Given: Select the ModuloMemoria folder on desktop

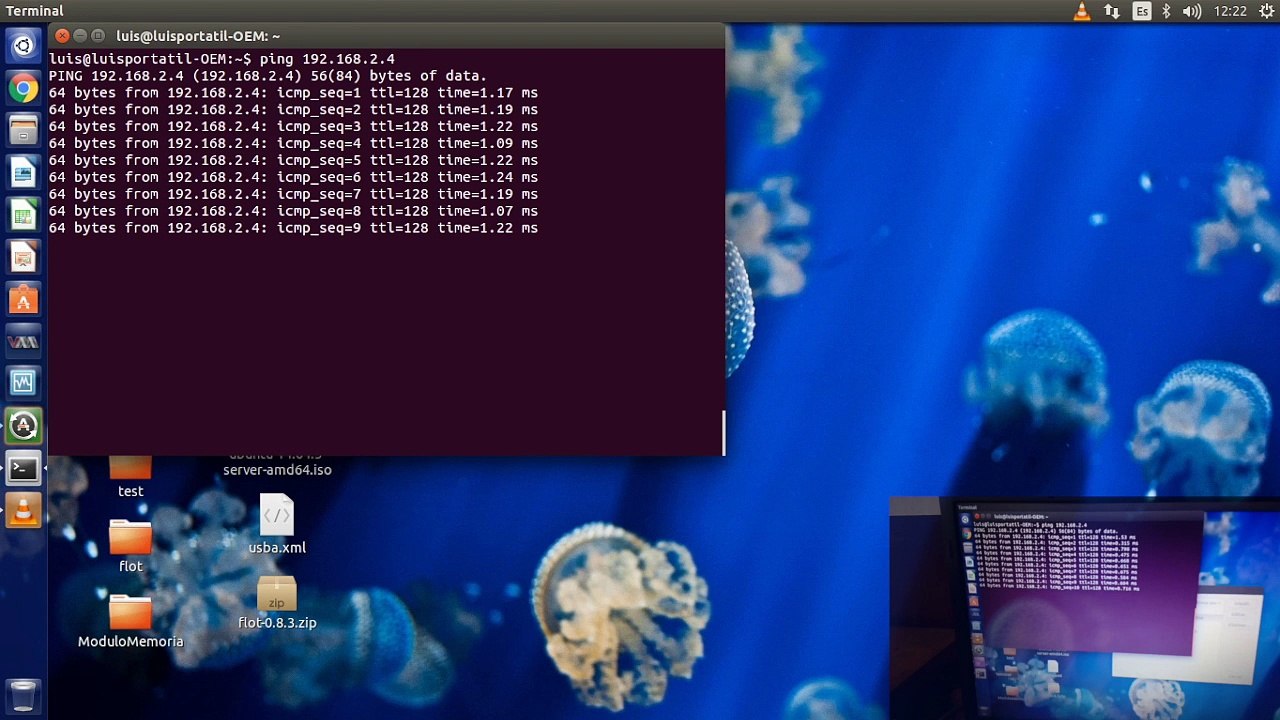Looking at the screenshot, I should [x=130, y=621].
